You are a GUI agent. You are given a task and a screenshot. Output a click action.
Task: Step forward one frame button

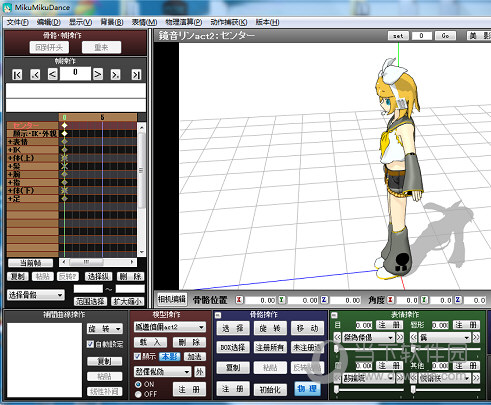98,74
